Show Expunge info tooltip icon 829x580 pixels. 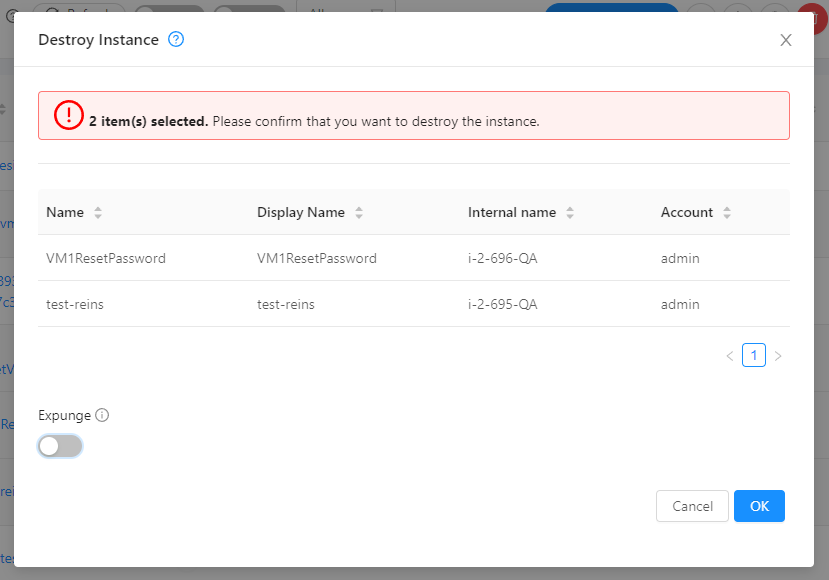[x=102, y=415]
